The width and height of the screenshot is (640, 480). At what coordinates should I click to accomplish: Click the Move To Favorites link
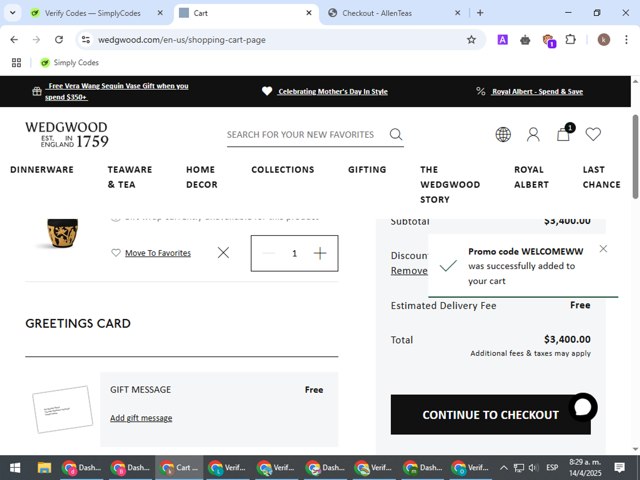158,253
